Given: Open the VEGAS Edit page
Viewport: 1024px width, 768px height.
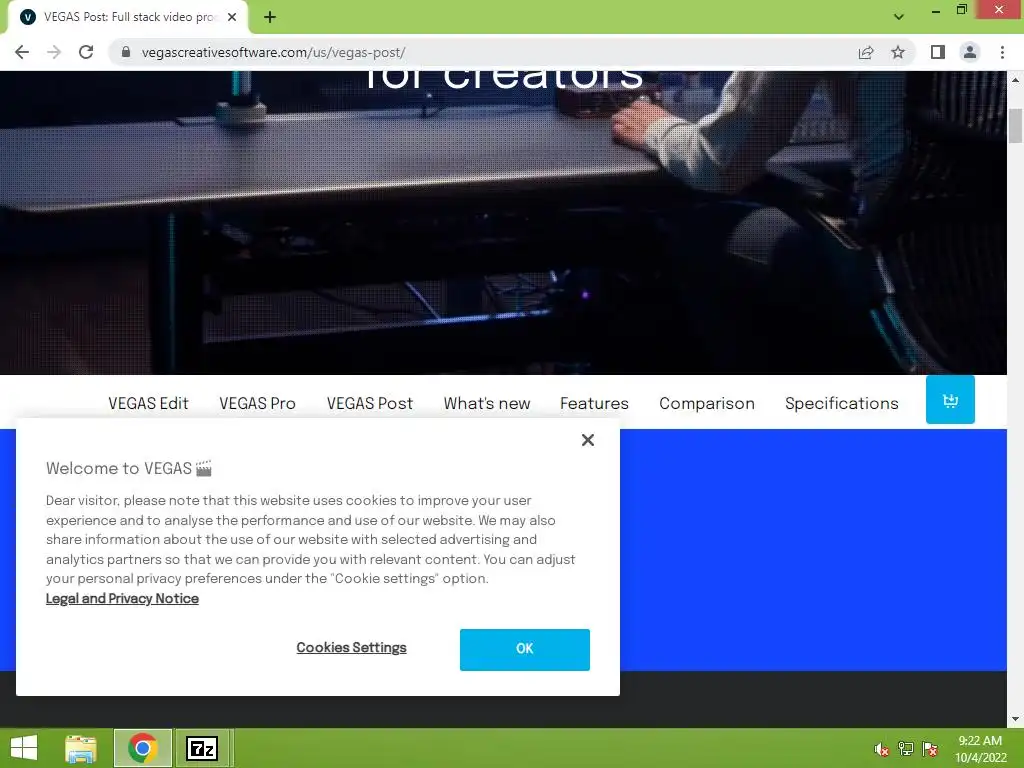Looking at the screenshot, I should [148, 404].
